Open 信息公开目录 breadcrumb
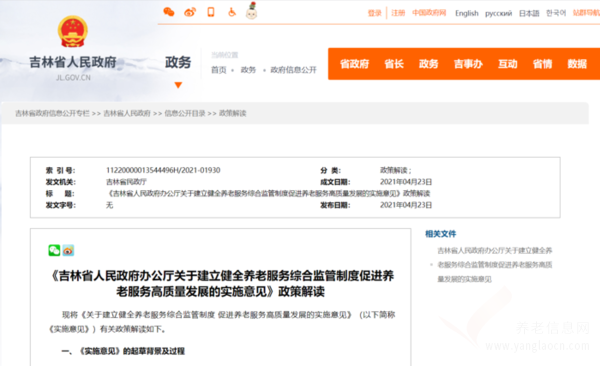600x366 pixels. 185,113
